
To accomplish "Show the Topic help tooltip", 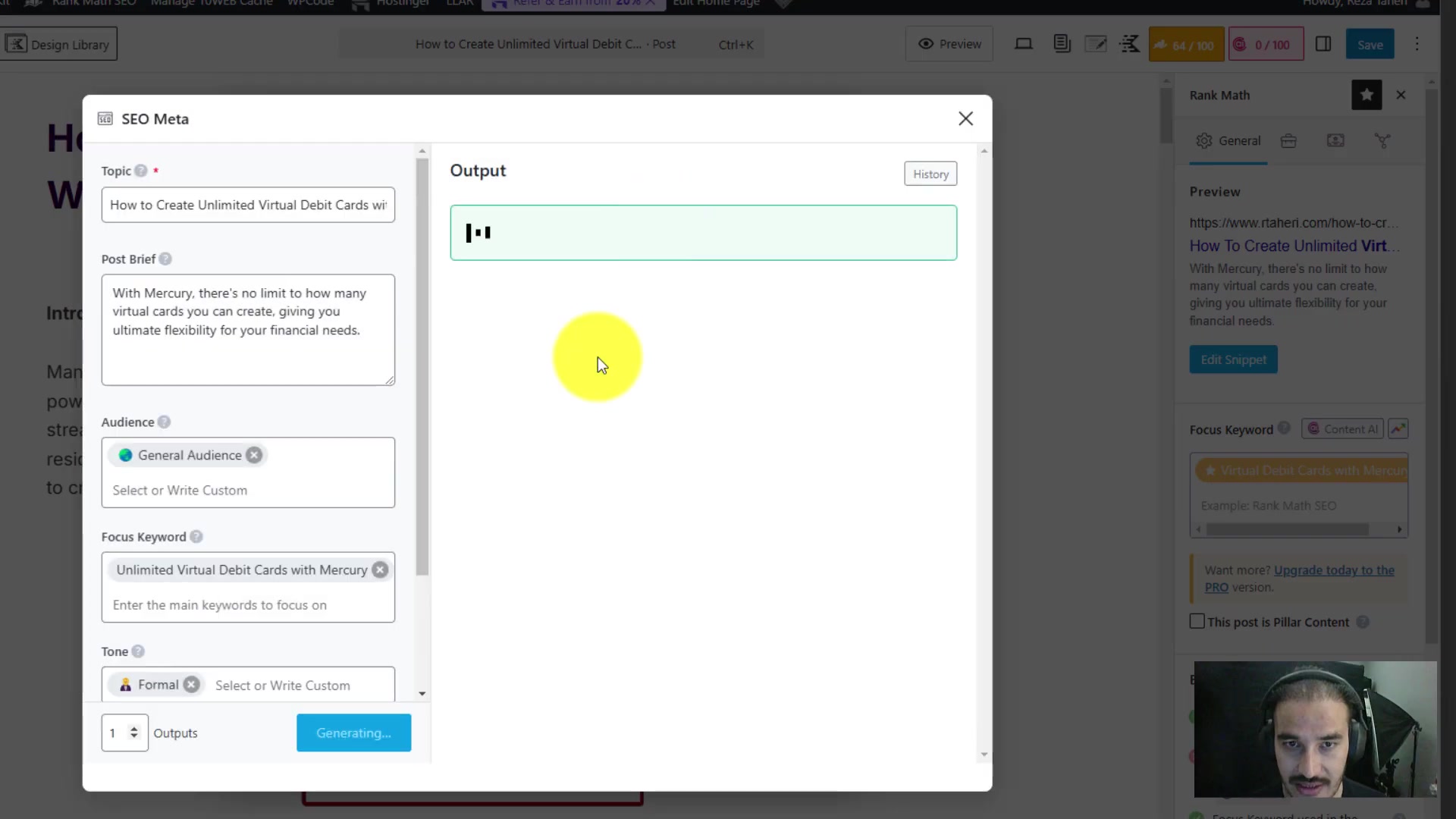I will coord(141,171).
